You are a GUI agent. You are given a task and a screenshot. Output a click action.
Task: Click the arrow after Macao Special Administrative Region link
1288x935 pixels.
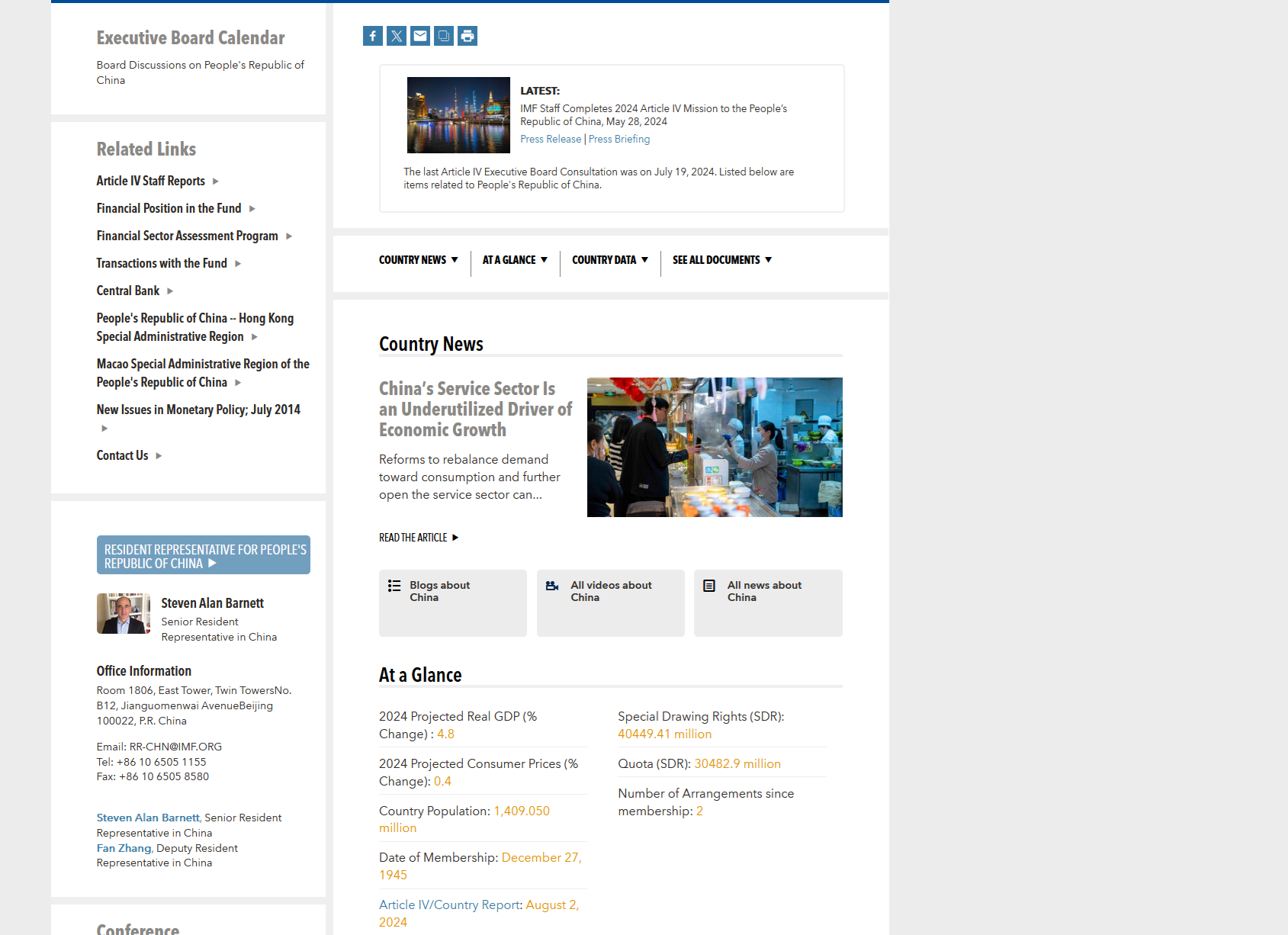(238, 383)
